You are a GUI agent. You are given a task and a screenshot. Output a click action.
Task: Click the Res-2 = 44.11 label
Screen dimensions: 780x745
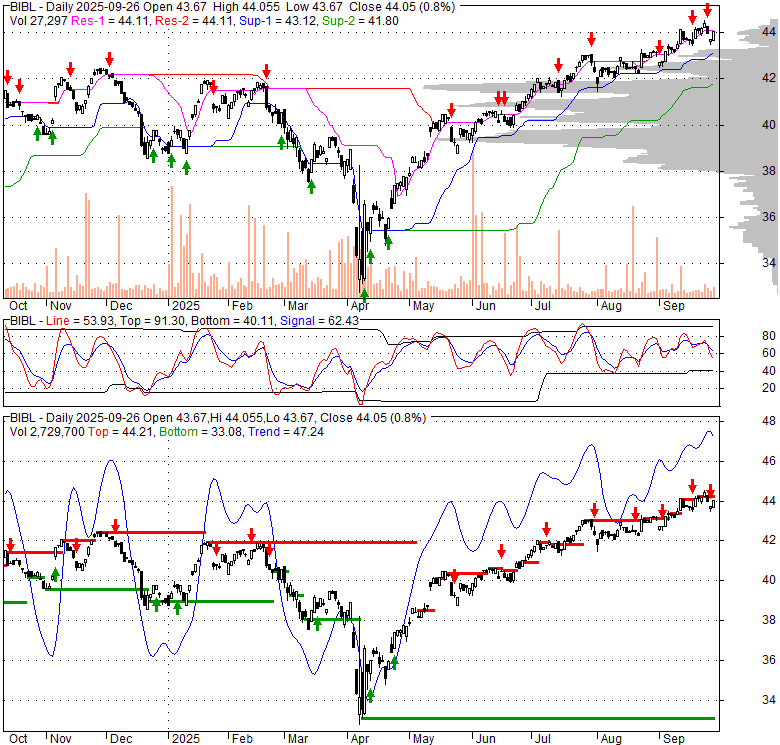[x=195, y=21]
